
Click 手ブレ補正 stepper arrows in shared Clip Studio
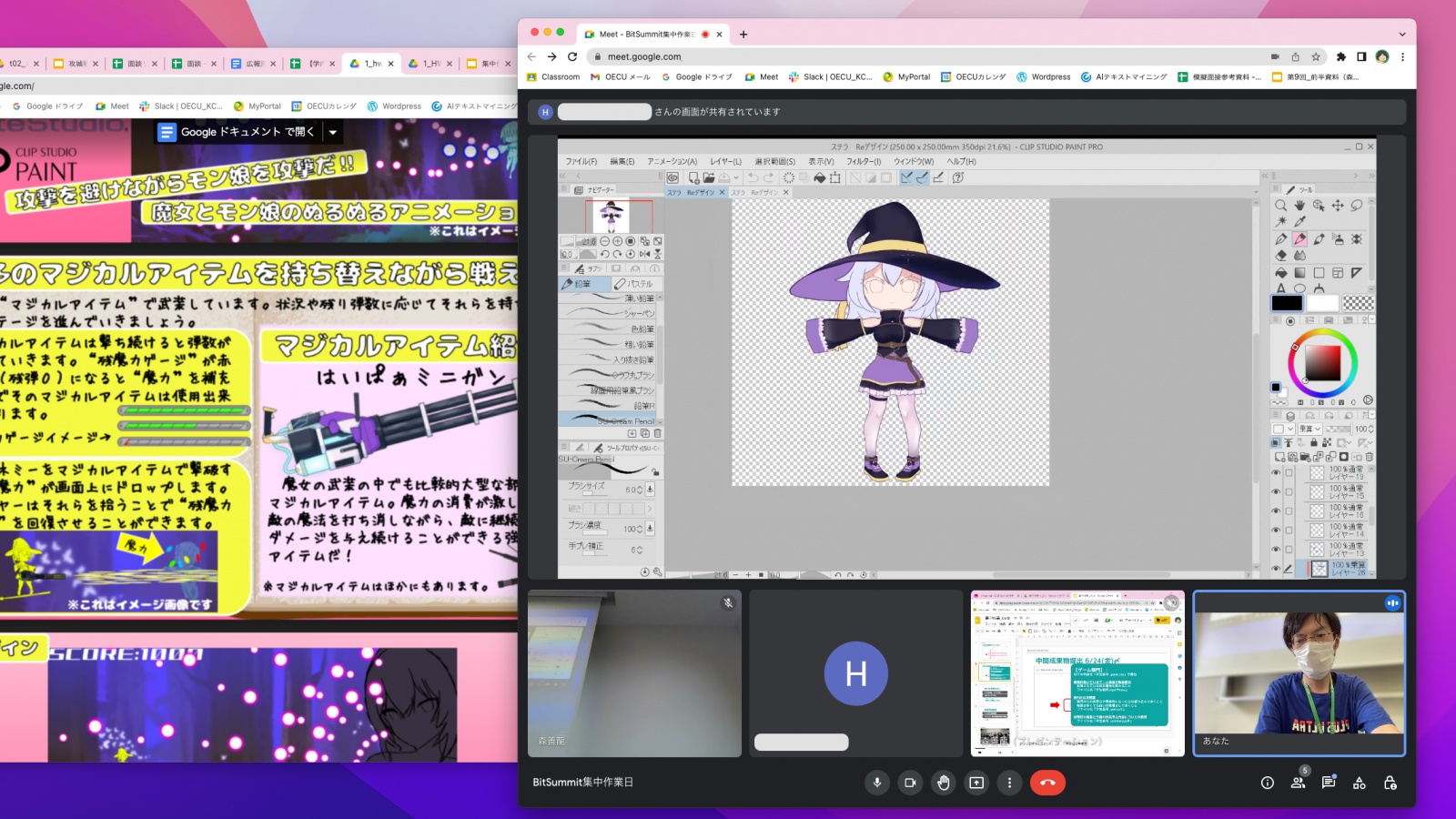click(x=641, y=550)
